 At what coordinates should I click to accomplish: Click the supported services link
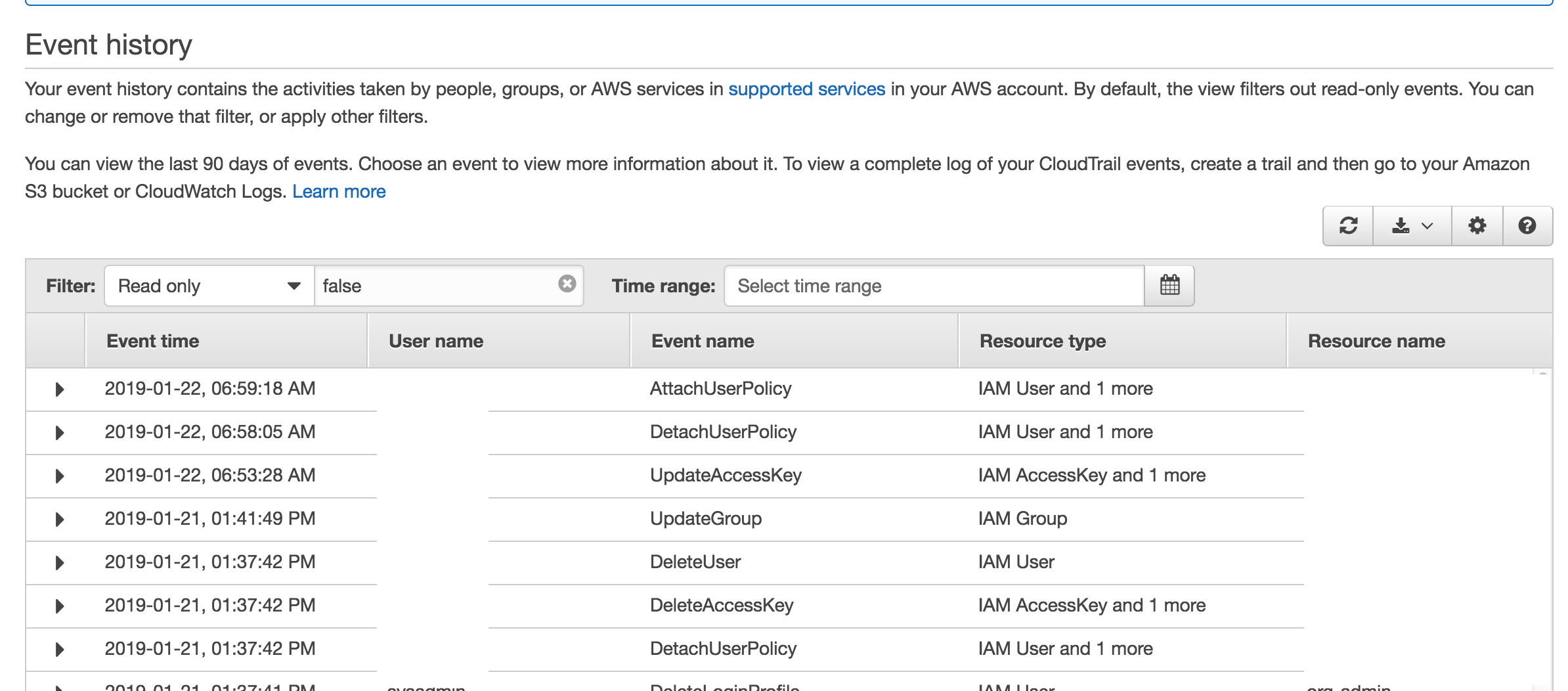click(x=806, y=89)
